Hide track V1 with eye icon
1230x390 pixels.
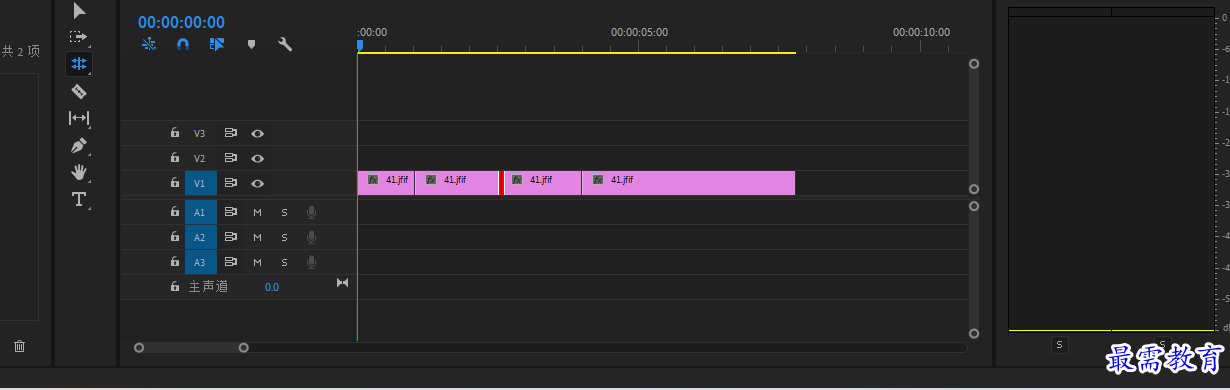click(258, 183)
